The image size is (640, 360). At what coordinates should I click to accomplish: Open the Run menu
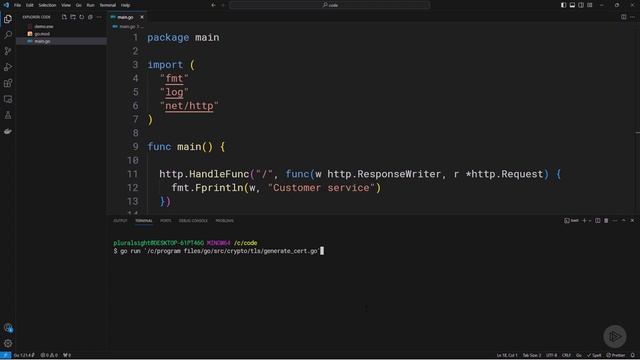coord(90,5)
